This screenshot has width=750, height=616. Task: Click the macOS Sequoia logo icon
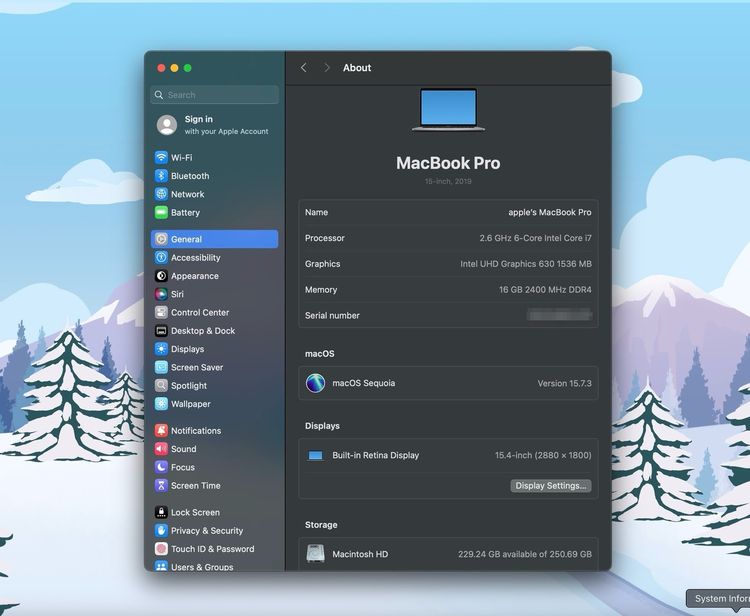tap(315, 383)
